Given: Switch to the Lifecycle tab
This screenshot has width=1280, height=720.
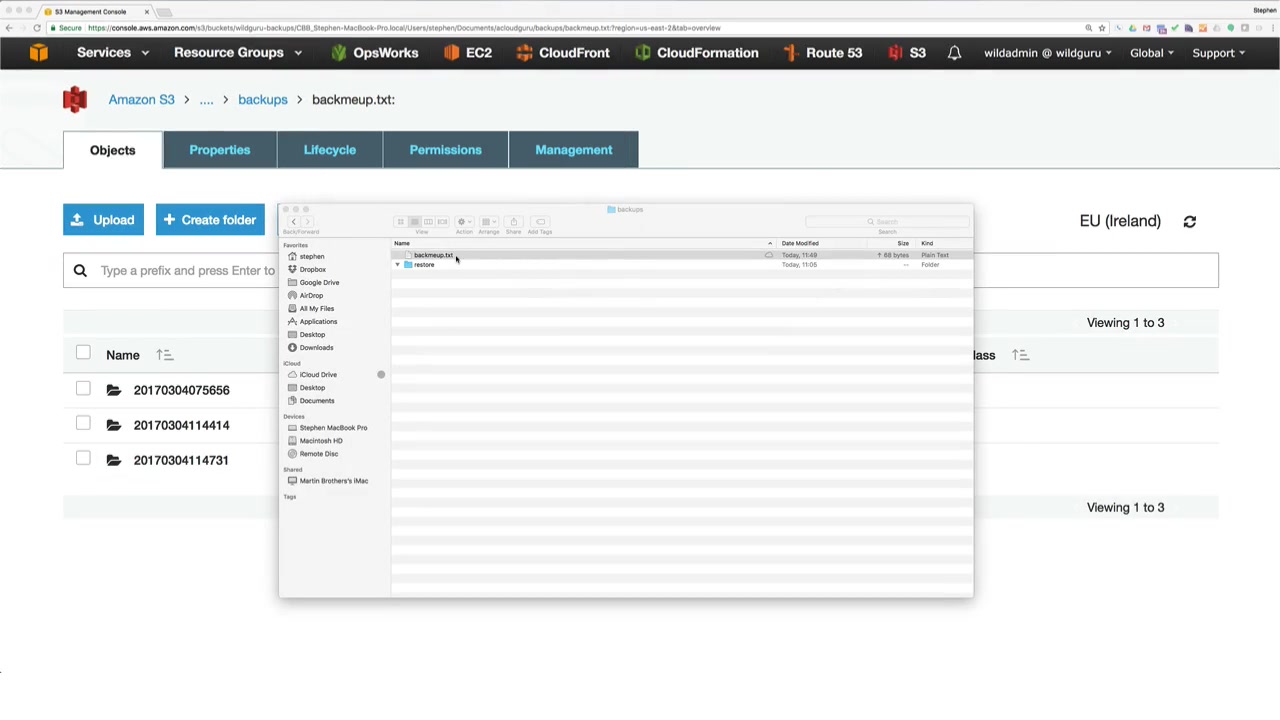Looking at the screenshot, I should (x=330, y=150).
